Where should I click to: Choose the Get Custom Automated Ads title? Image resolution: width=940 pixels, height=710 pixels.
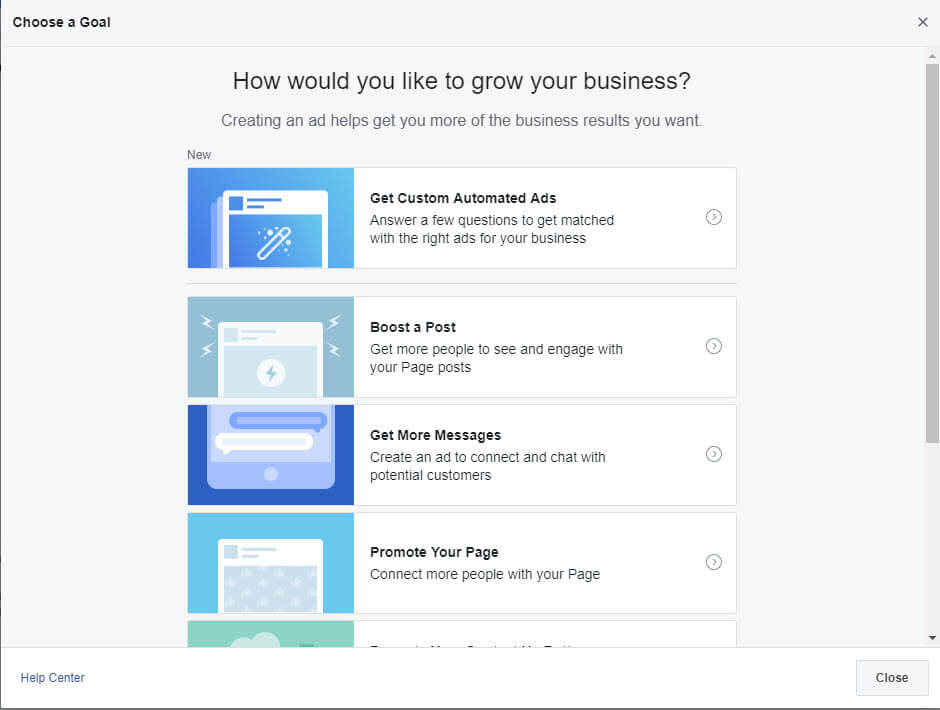463,198
